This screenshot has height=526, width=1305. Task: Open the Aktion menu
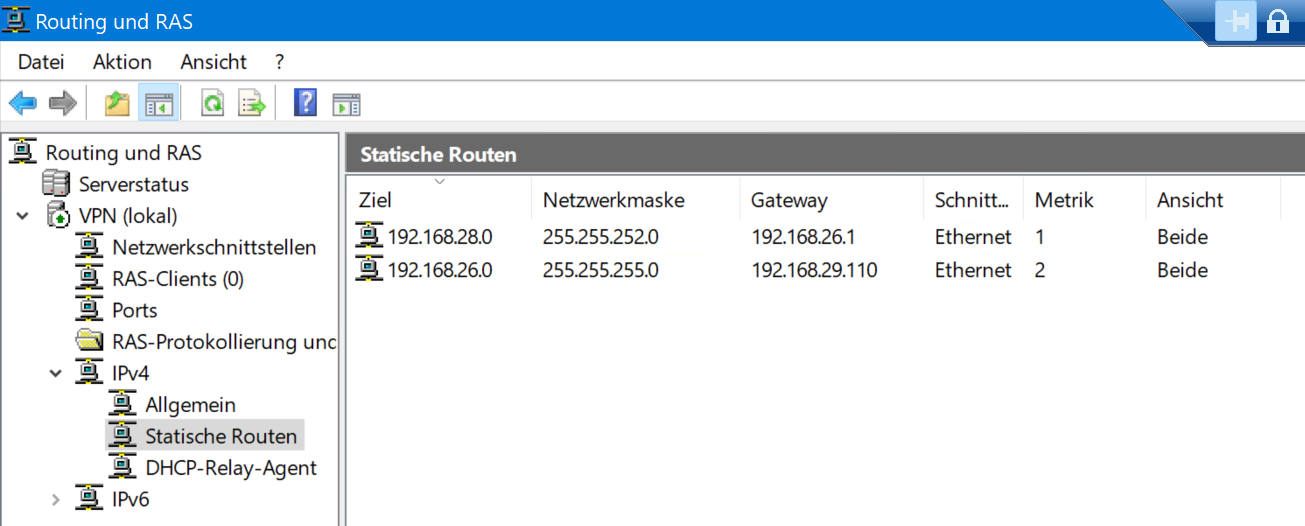coord(122,62)
